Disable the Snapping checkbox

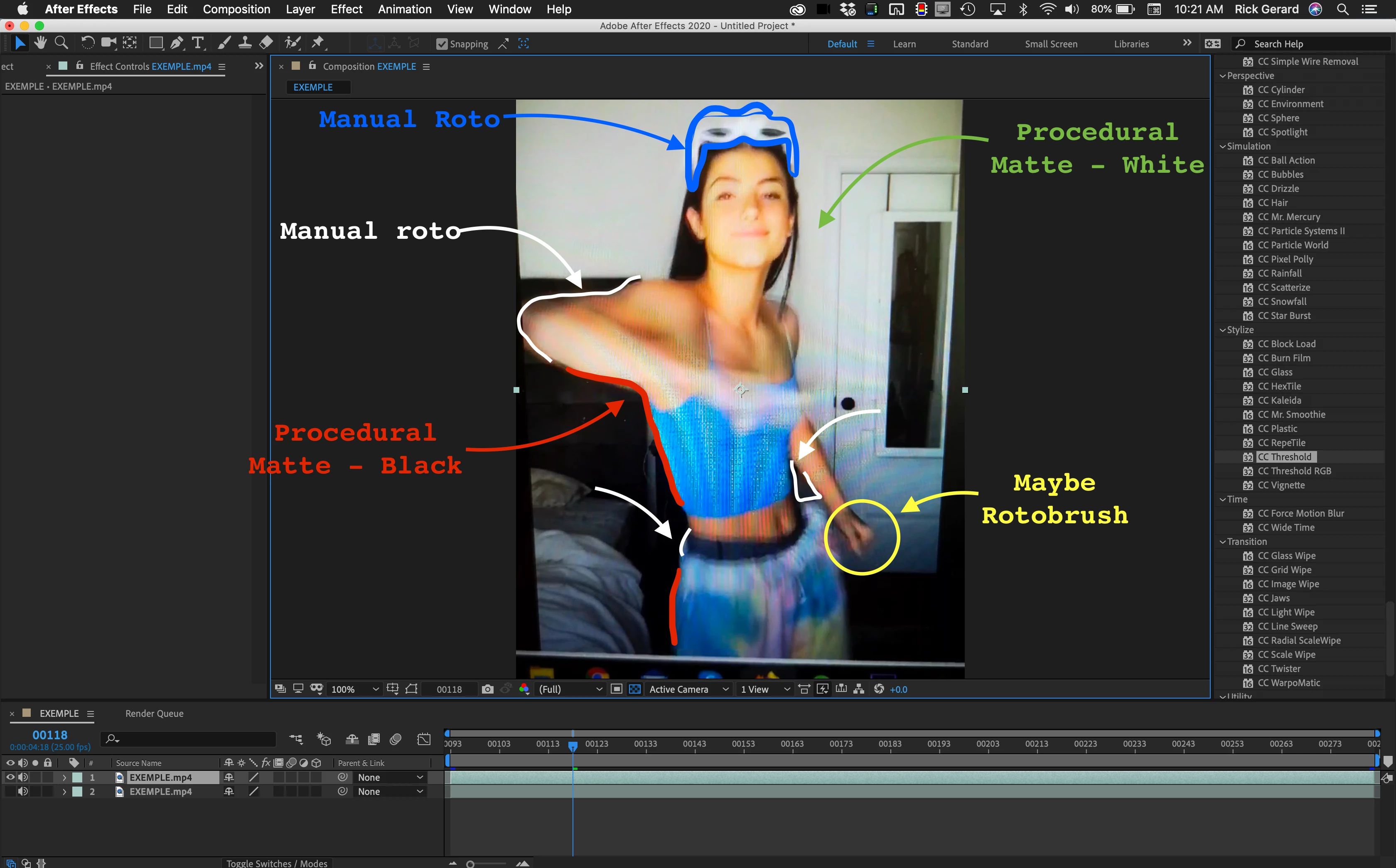pos(442,44)
